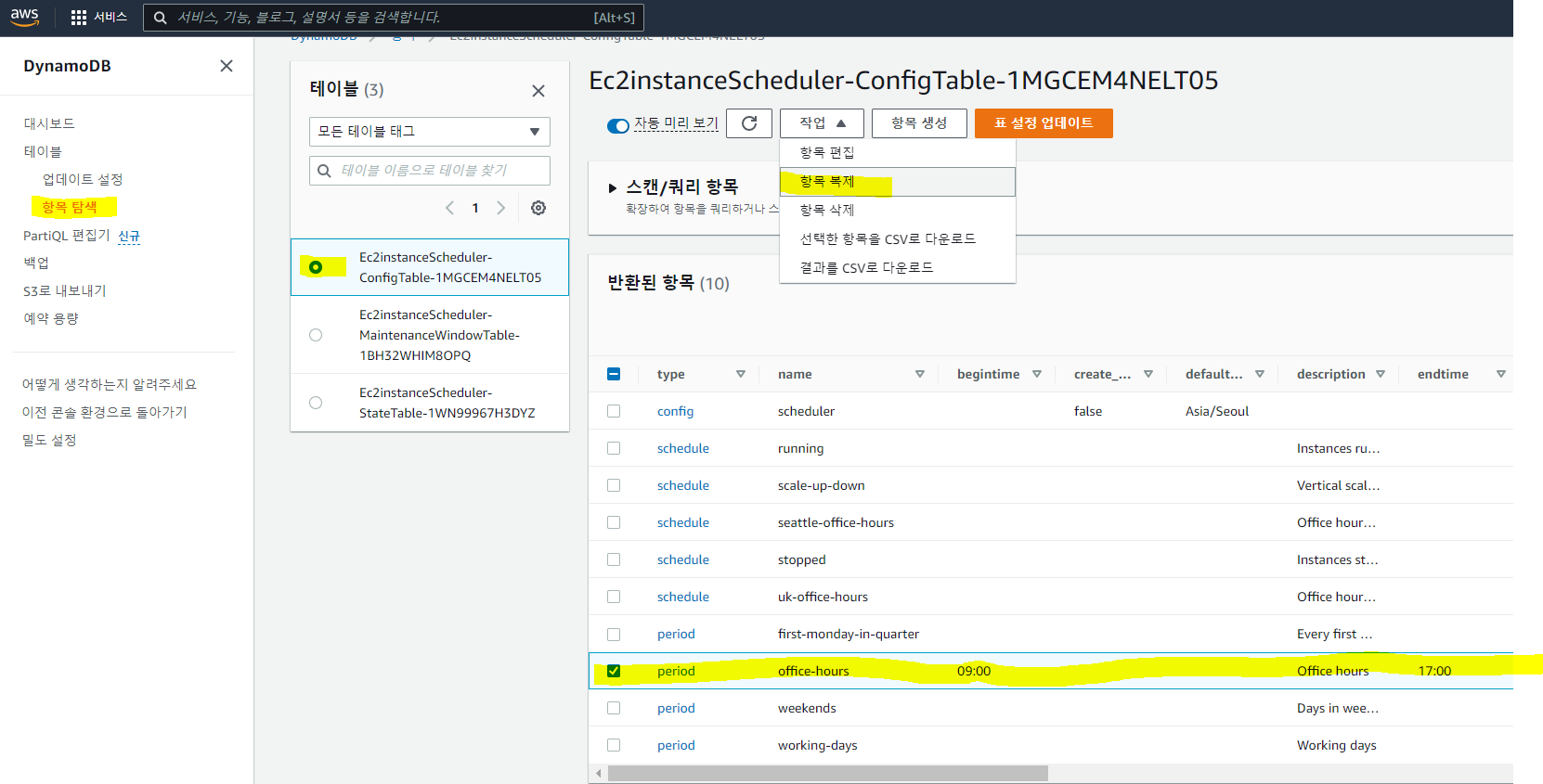Open the working-days row period link

[676, 745]
